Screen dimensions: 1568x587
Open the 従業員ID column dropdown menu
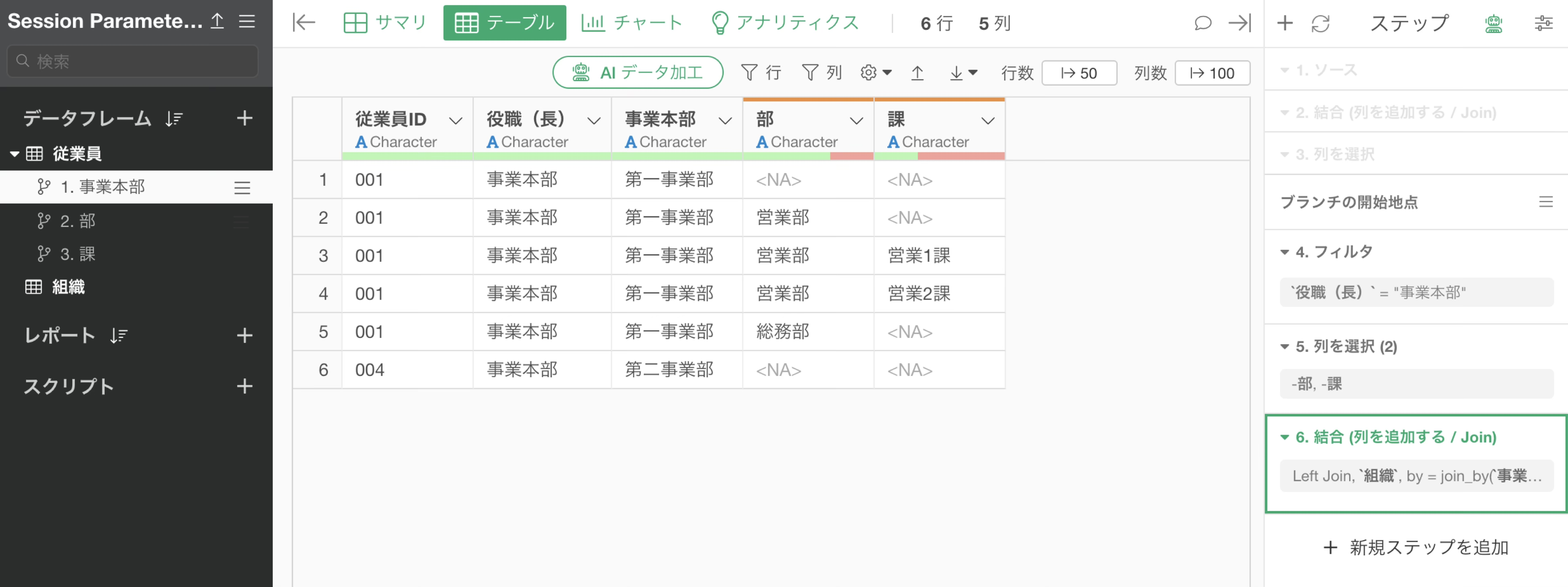[x=455, y=120]
